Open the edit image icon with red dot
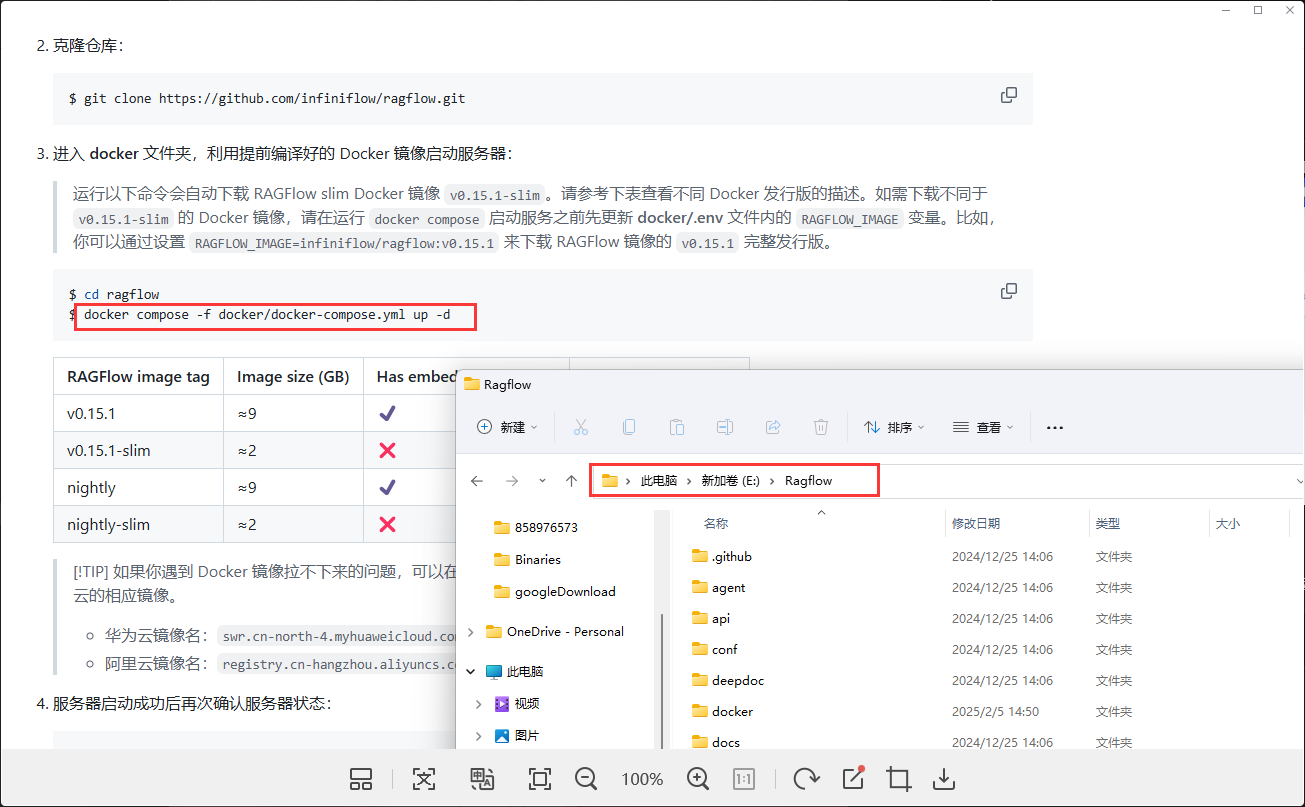Screen dimensions: 1305x807 [853, 778]
